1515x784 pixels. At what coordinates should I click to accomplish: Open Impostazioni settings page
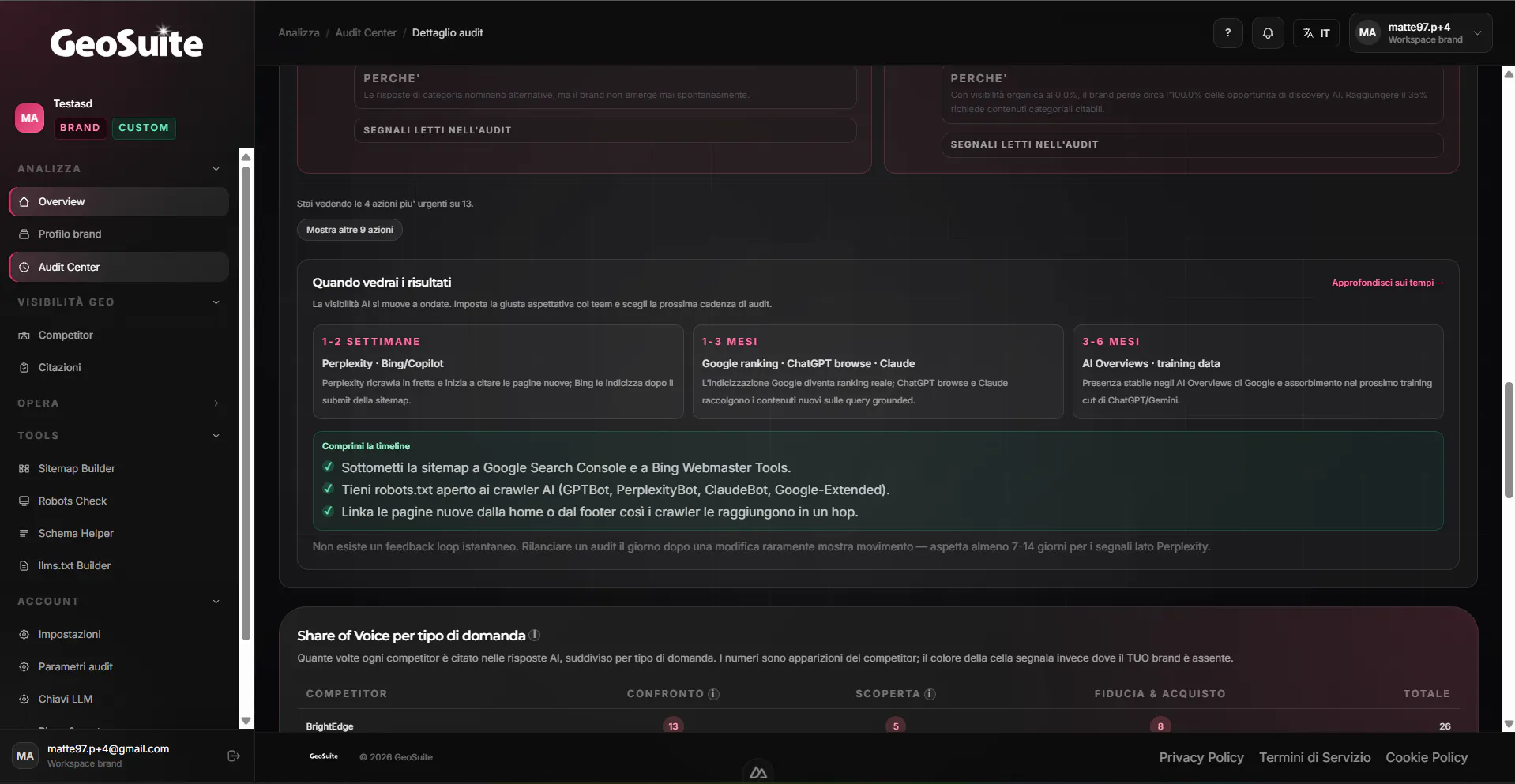click(x=119, y=634)
